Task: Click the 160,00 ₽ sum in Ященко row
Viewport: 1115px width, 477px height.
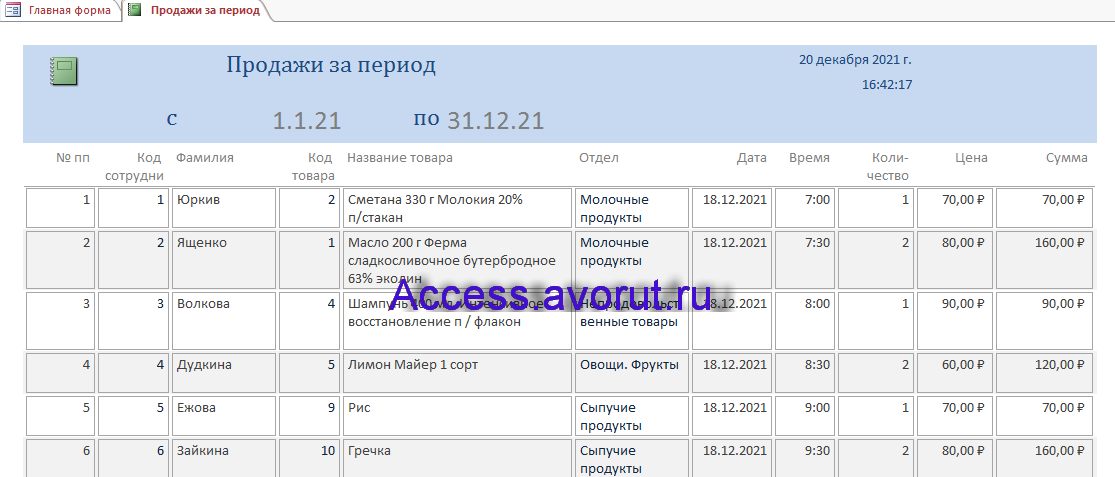Action: click(1045, 258)
